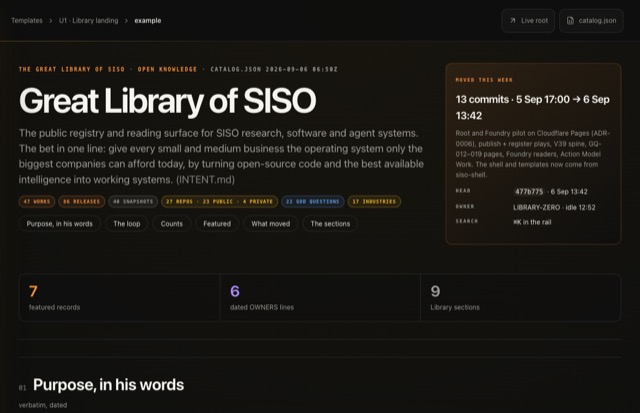This screenshot has height=413, width=640.
Task: Click the 27 REPOS · 23 PUBLIC badge
Action: 219,202
